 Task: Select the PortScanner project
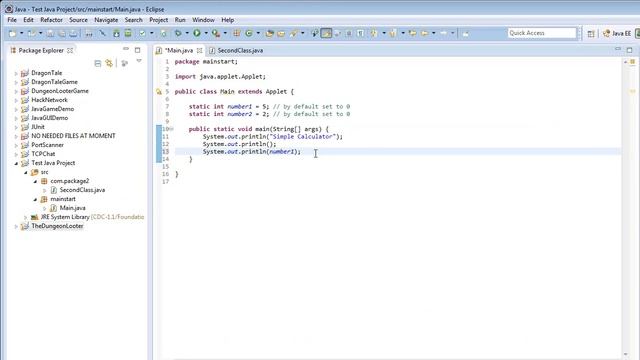point(47,145)
